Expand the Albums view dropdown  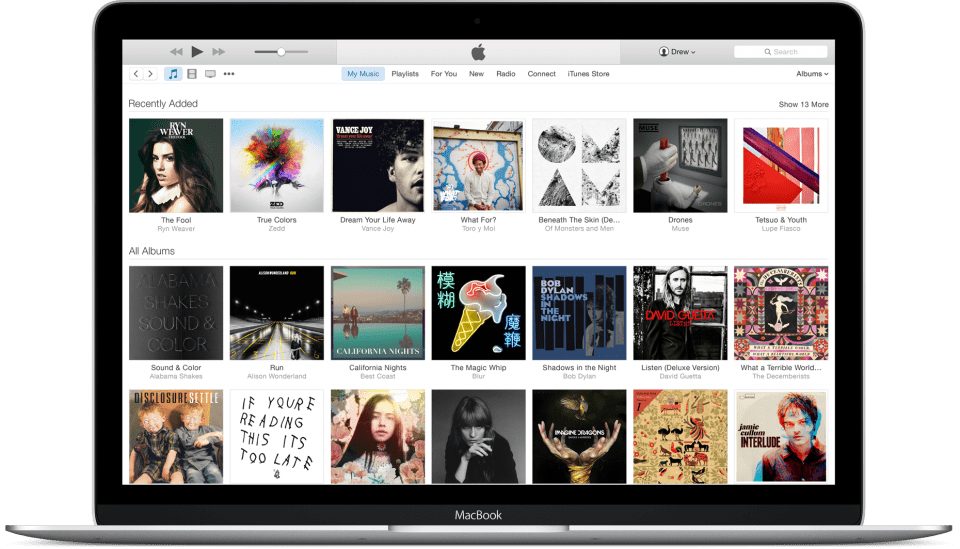tap(812, 73)
